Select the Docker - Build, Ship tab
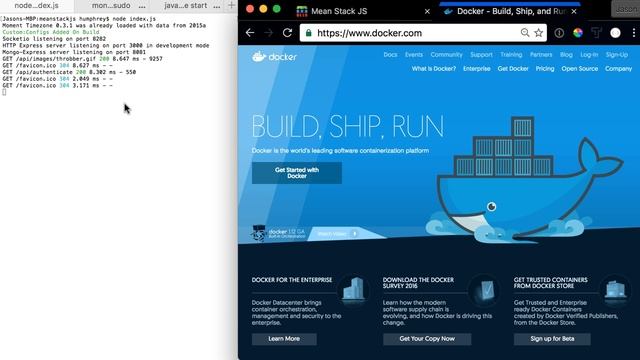This screenshot has width=640, height=360. click(510, 11)
